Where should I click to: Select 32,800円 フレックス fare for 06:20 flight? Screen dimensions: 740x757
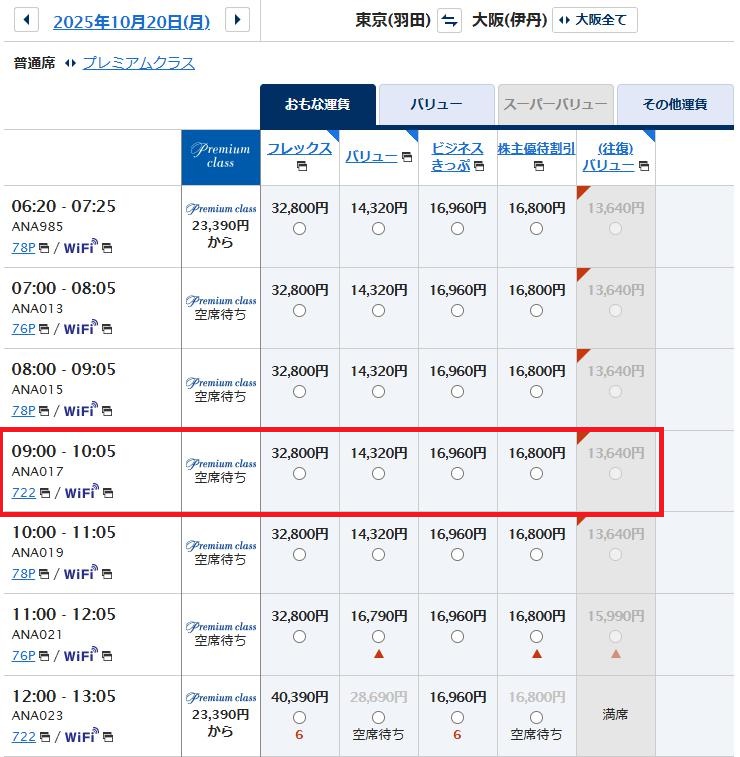tap(300, 229)
